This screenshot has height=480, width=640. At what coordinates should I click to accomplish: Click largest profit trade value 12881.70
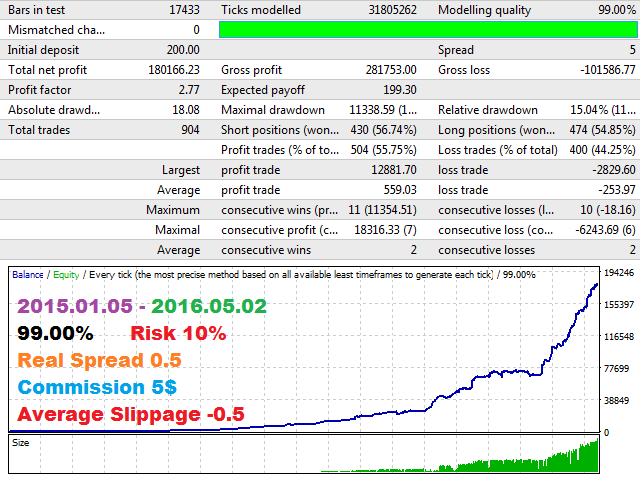(x=394, y=170)
